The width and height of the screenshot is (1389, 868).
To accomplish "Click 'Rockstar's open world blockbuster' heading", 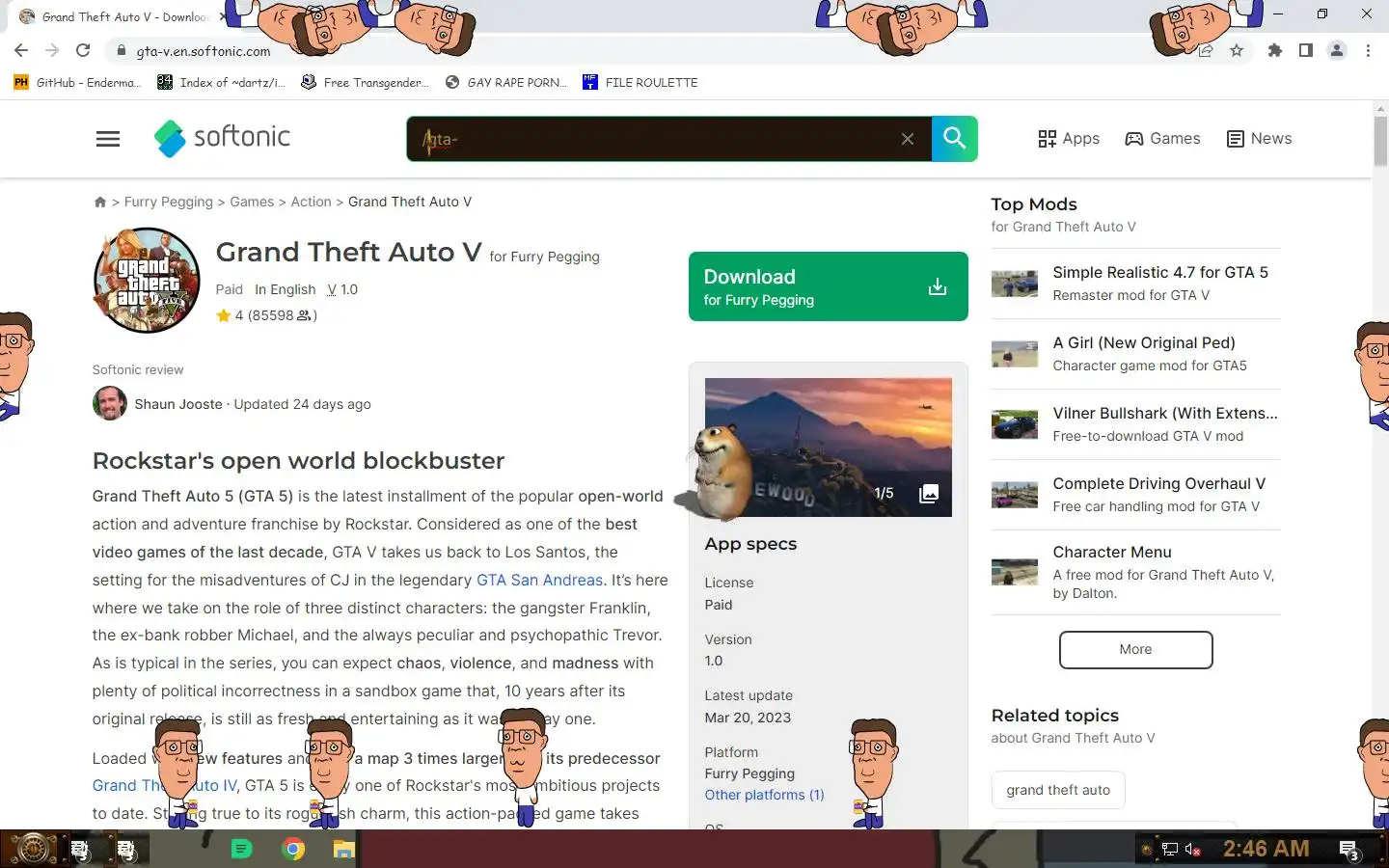I will [298, 461].
